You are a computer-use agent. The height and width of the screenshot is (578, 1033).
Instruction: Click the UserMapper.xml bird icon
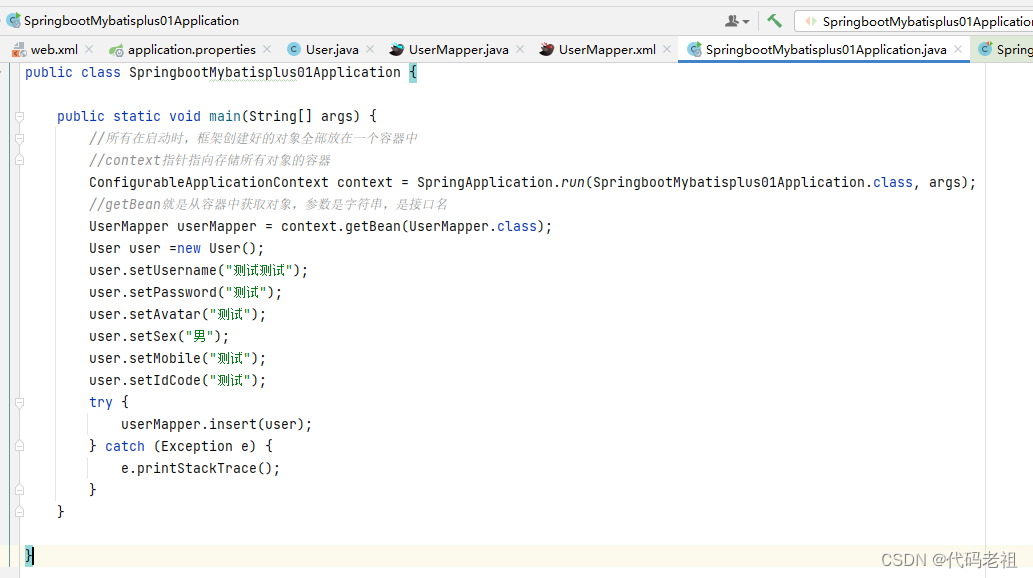(546, 49)
